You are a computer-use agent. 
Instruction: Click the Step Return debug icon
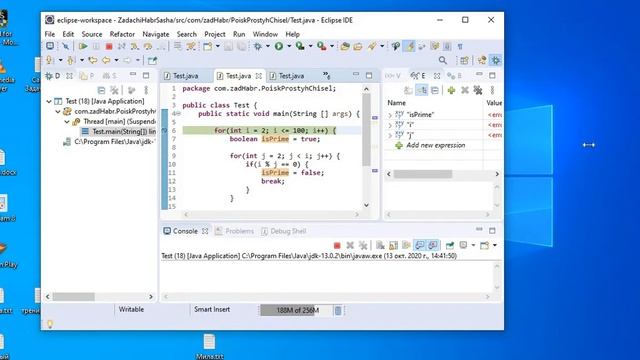coord(161,46)
